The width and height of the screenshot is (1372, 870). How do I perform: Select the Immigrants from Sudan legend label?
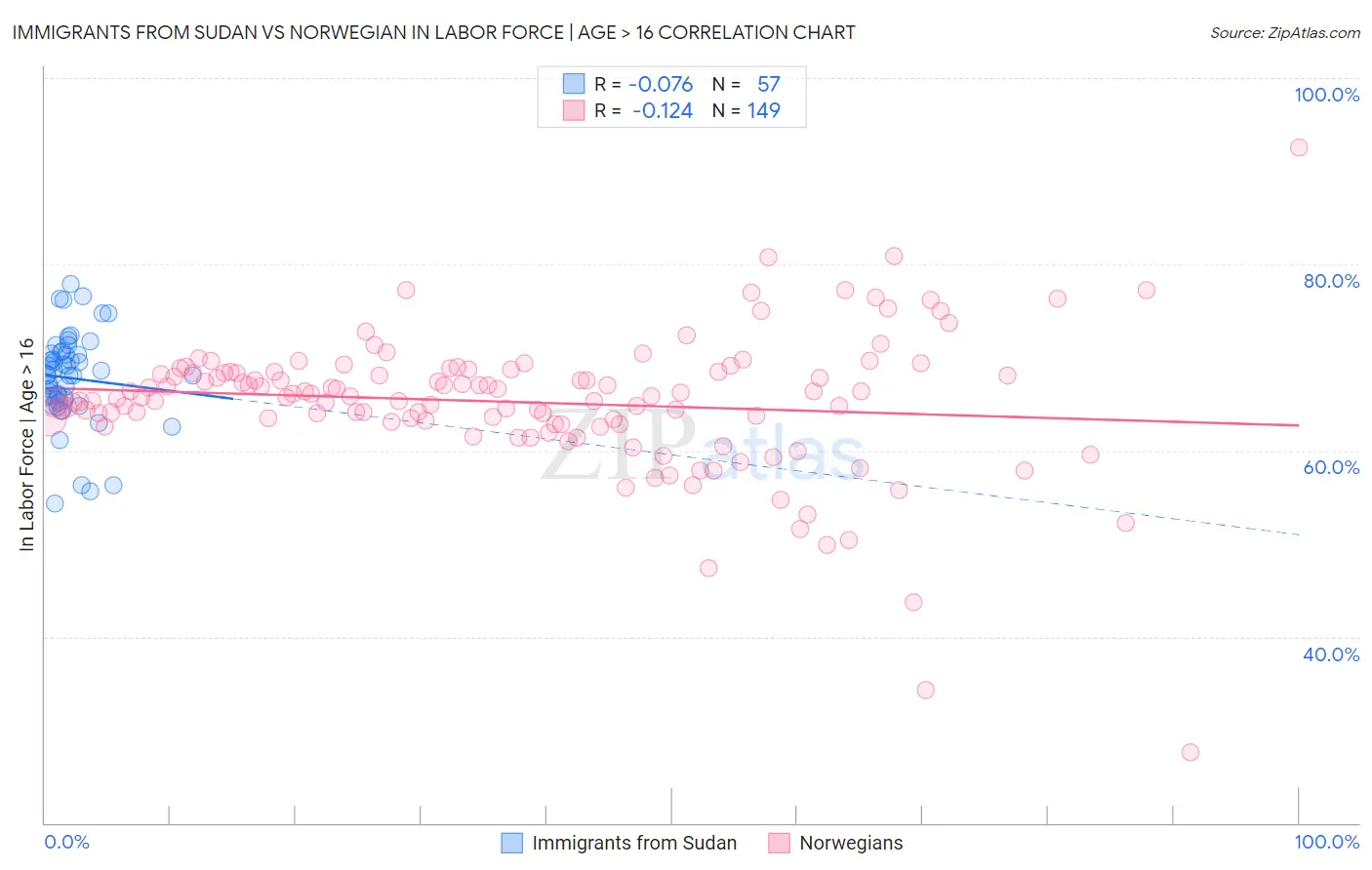[x=634, y=843]
